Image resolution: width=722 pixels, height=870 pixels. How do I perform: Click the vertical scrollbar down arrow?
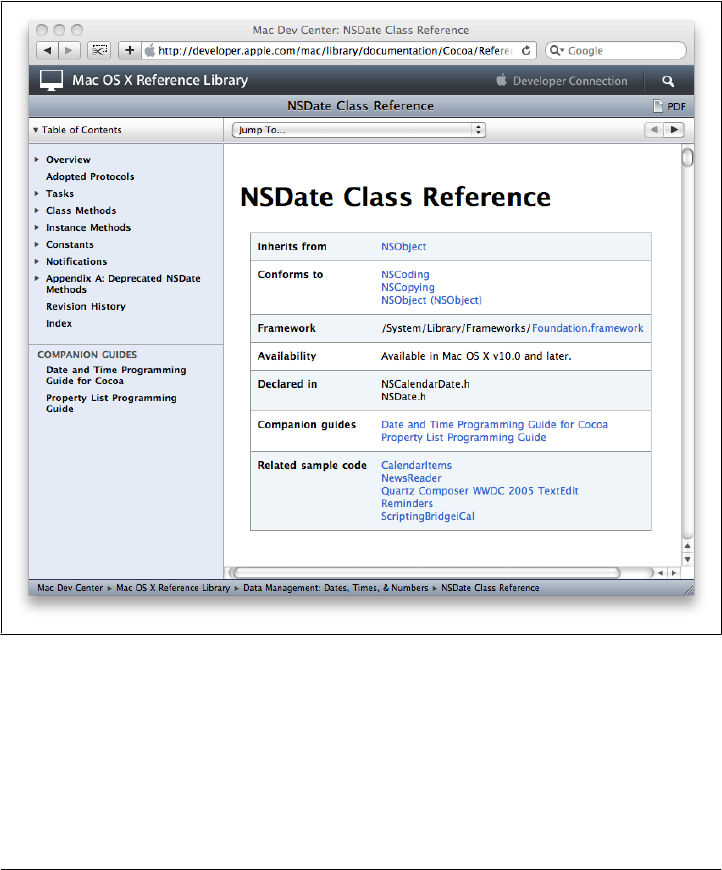687,559
